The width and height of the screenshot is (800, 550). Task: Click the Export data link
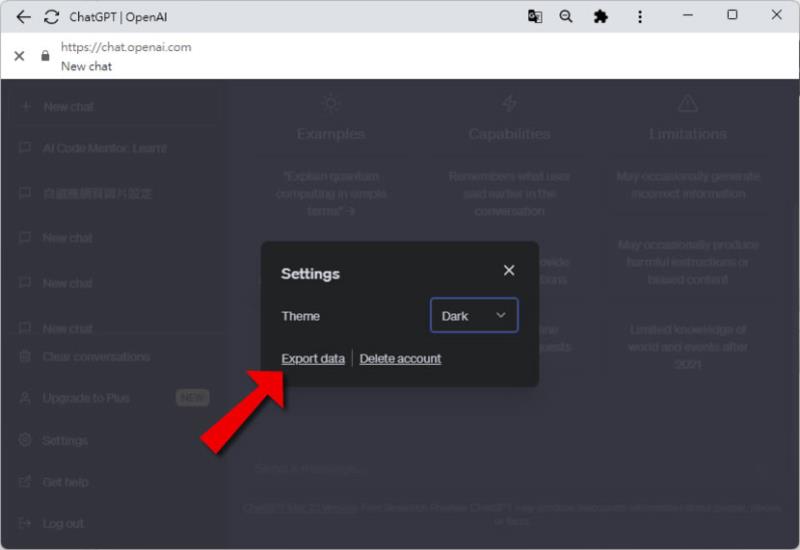313,359
